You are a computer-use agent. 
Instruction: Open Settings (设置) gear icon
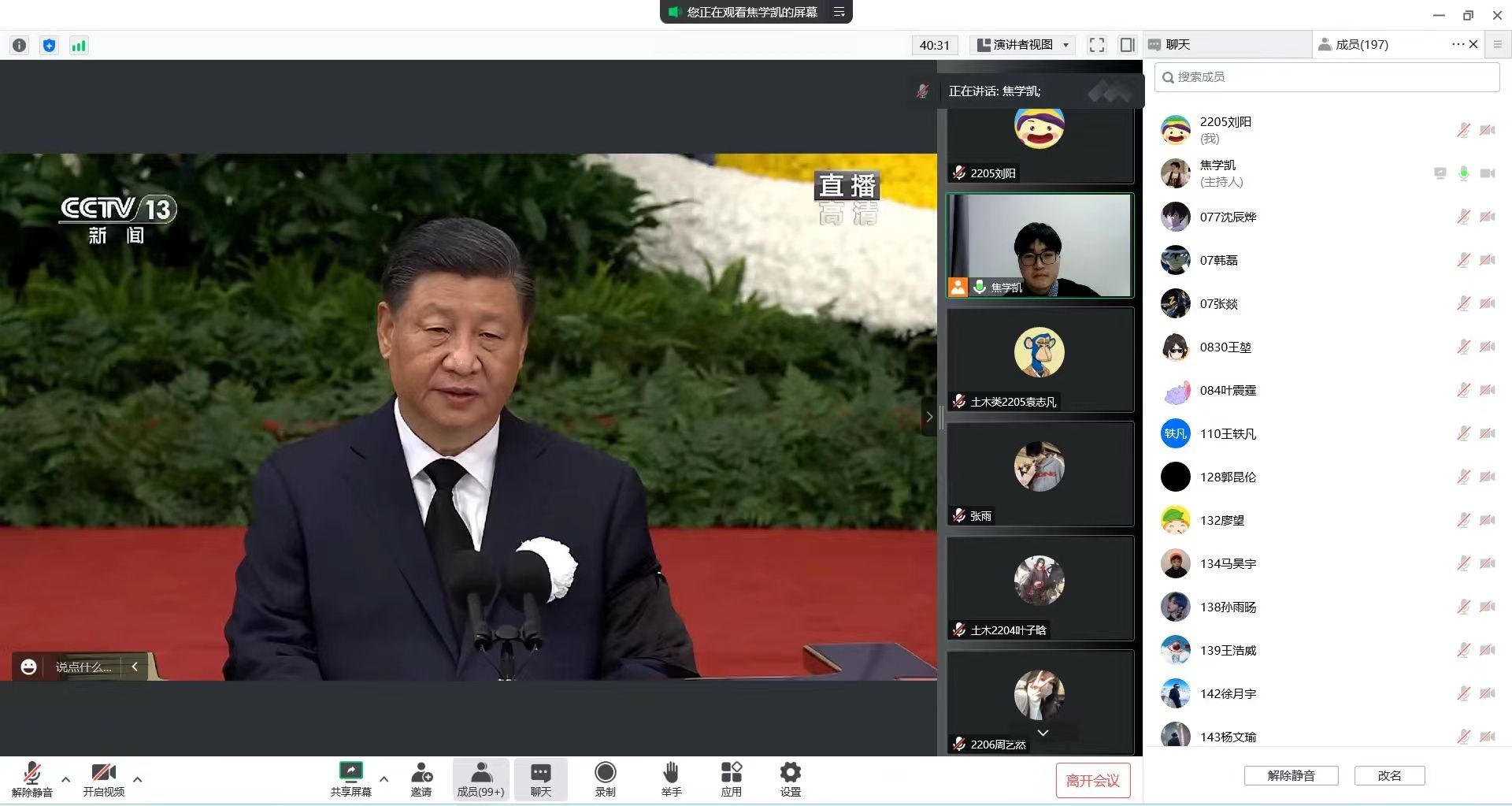pyautogui.click(x=790, y=778)
